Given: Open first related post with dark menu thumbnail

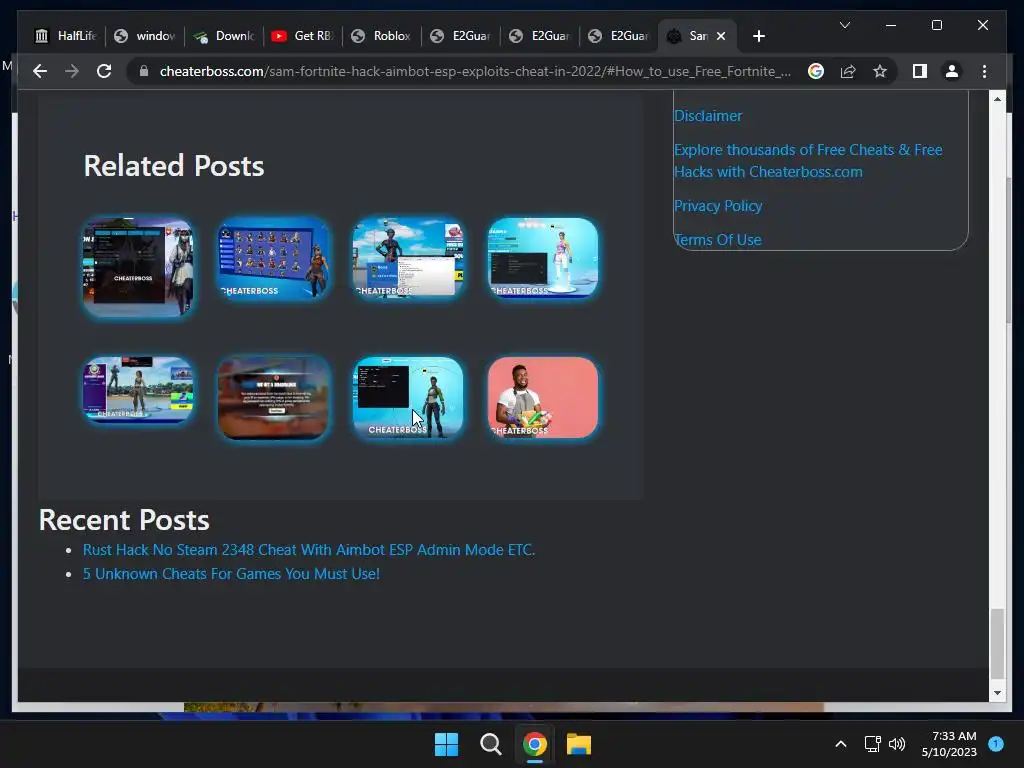Looking at the screenshot, I should 138,266.
